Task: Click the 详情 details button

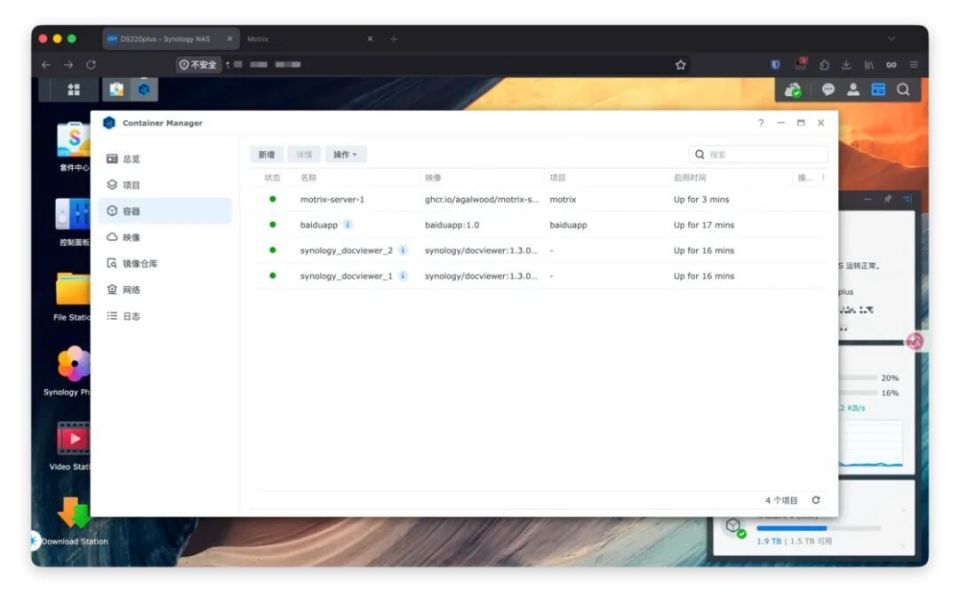Action: coord(304,154)
